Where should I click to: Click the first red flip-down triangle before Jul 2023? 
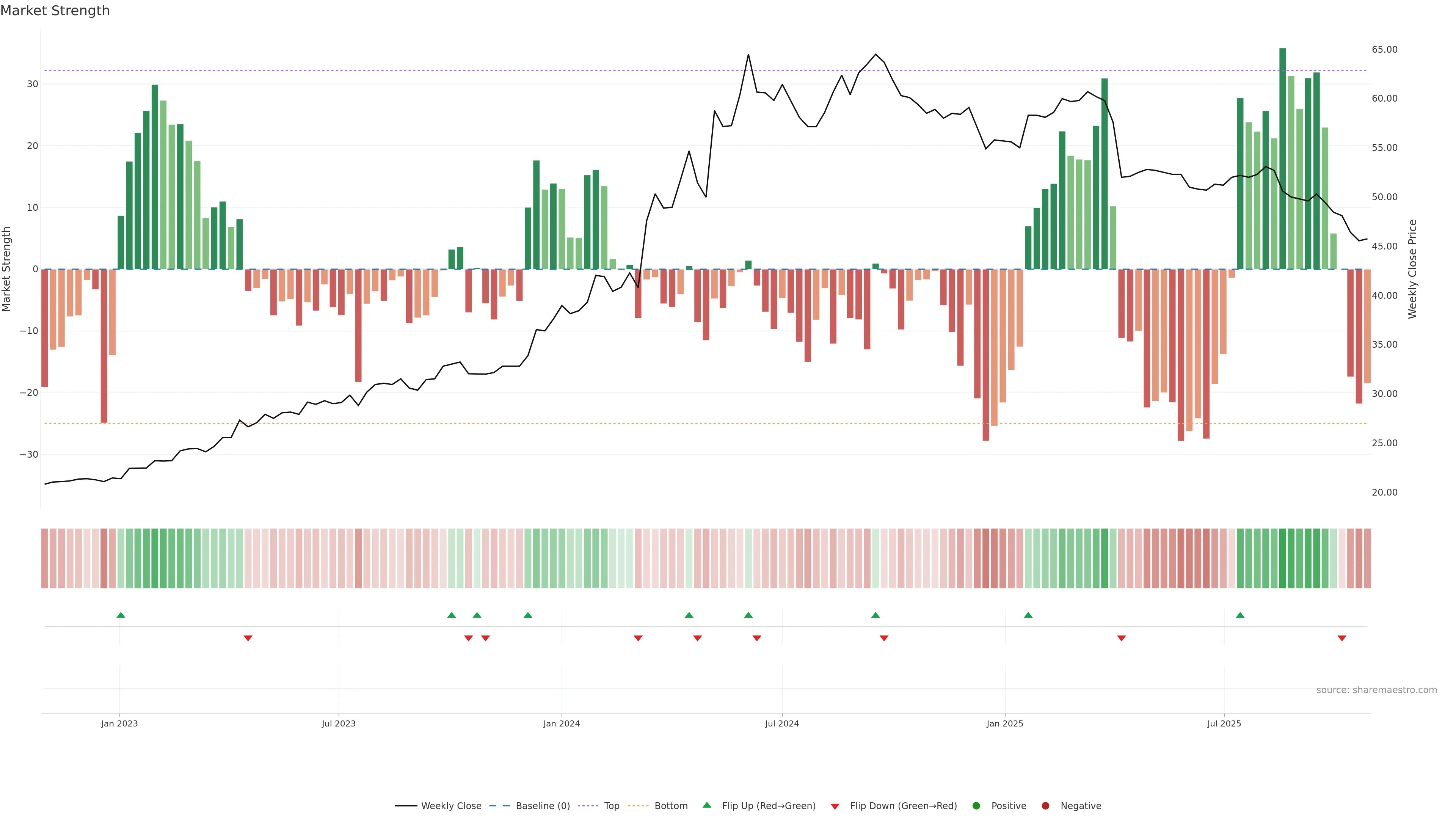[x=248, y=638]
